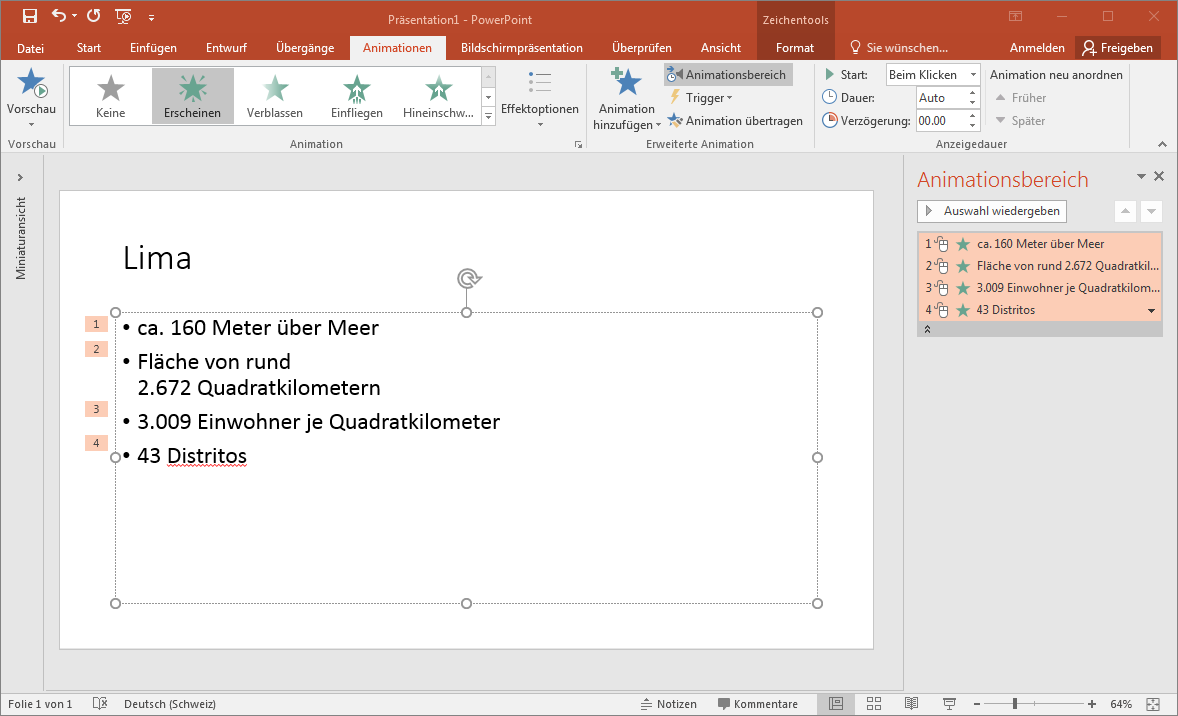Switch to the Einfügen tab
Screen dimensions: 1178x716
pos(153,48)
